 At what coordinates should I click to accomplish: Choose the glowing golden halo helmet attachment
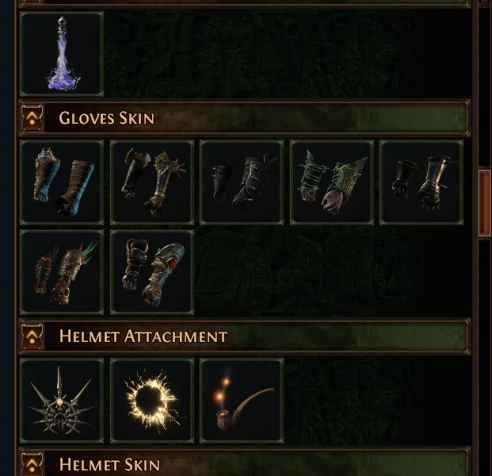click(x=152, y=401)
